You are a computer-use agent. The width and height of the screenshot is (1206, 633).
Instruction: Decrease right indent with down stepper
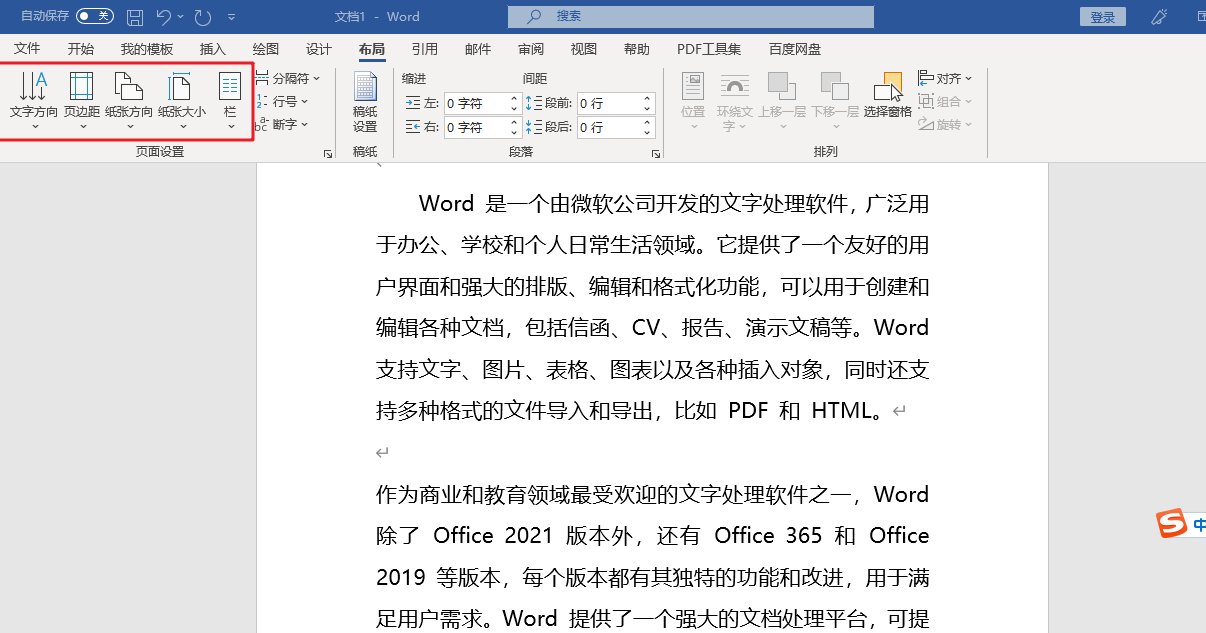515,133
